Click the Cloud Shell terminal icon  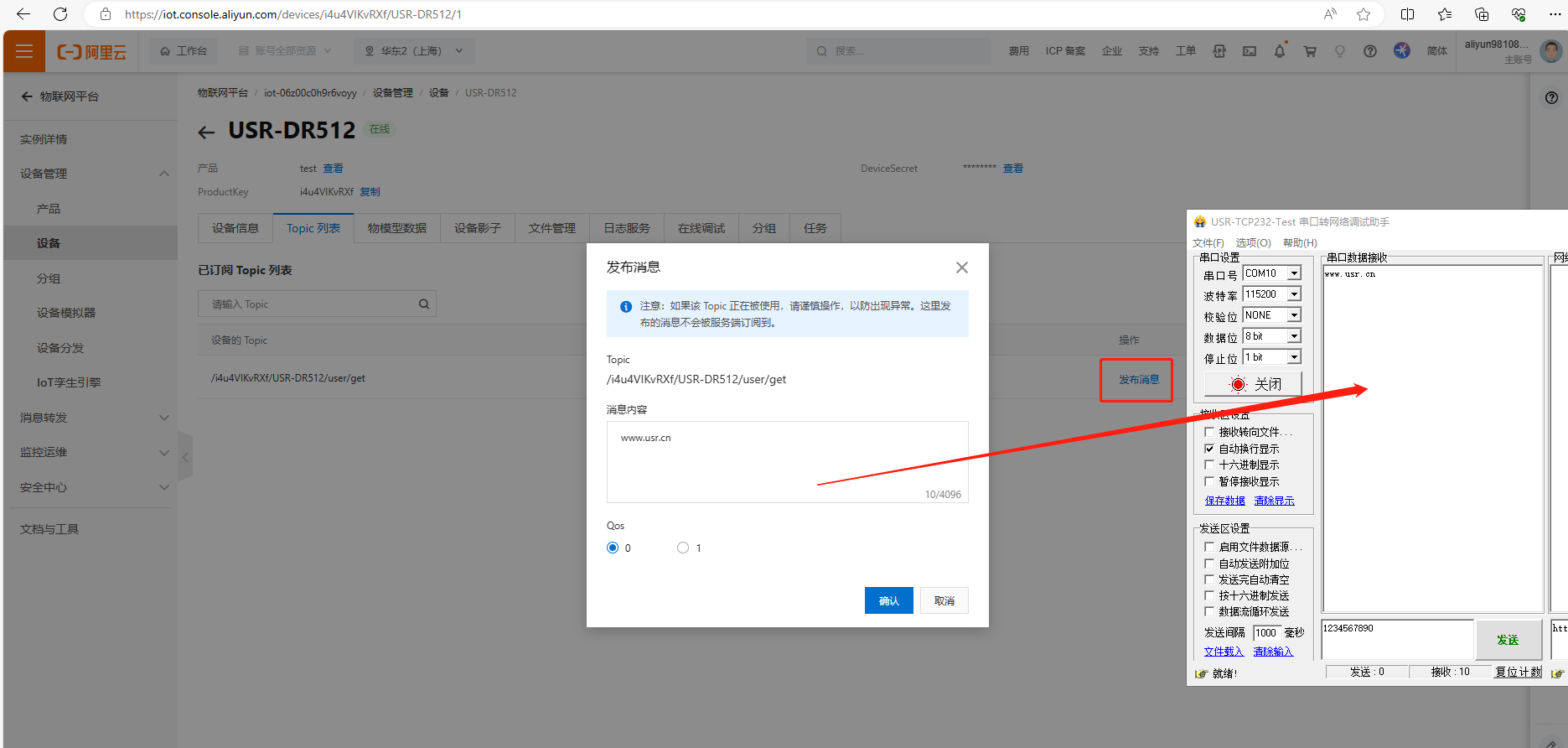[1249, 51]
